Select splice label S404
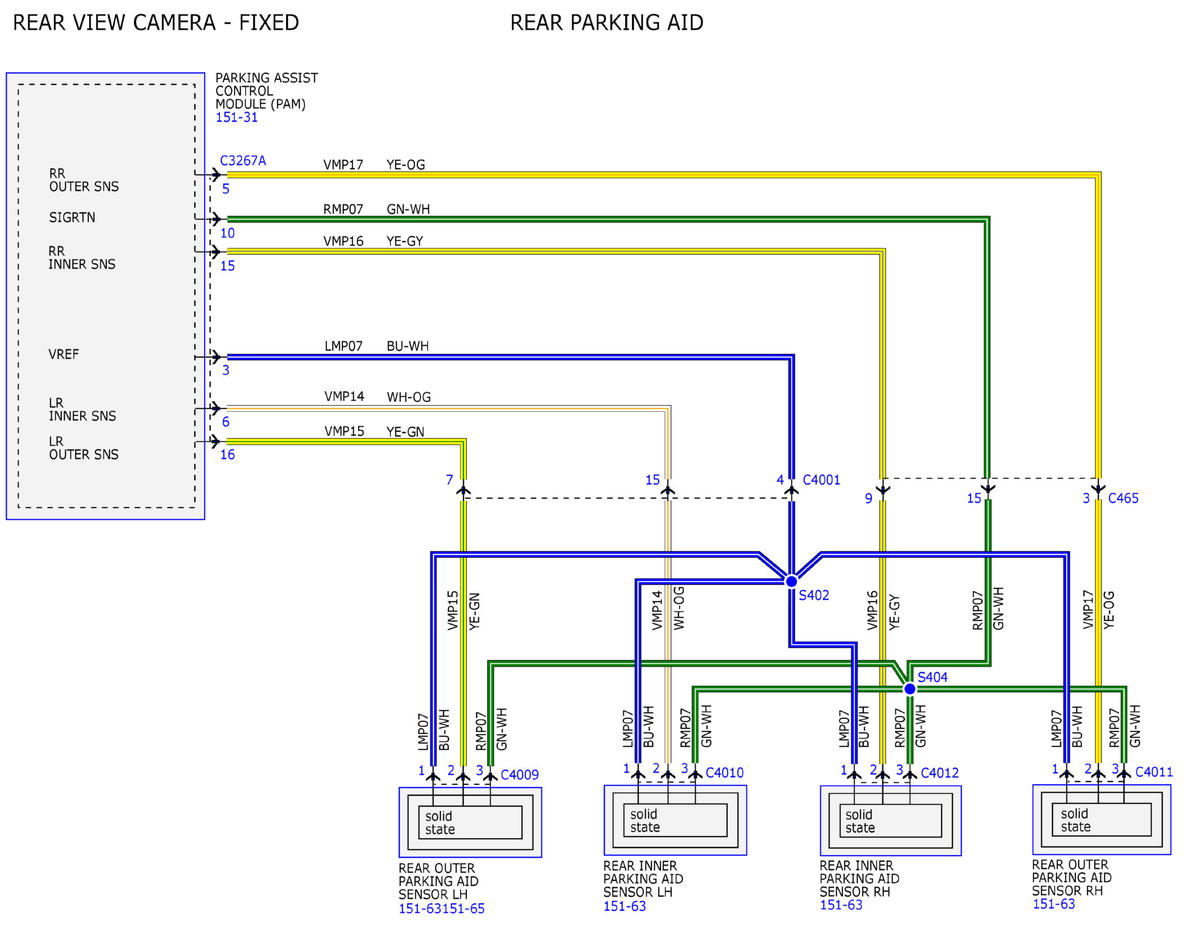Screen dimensions: 1200x927 tap(932, 677)
